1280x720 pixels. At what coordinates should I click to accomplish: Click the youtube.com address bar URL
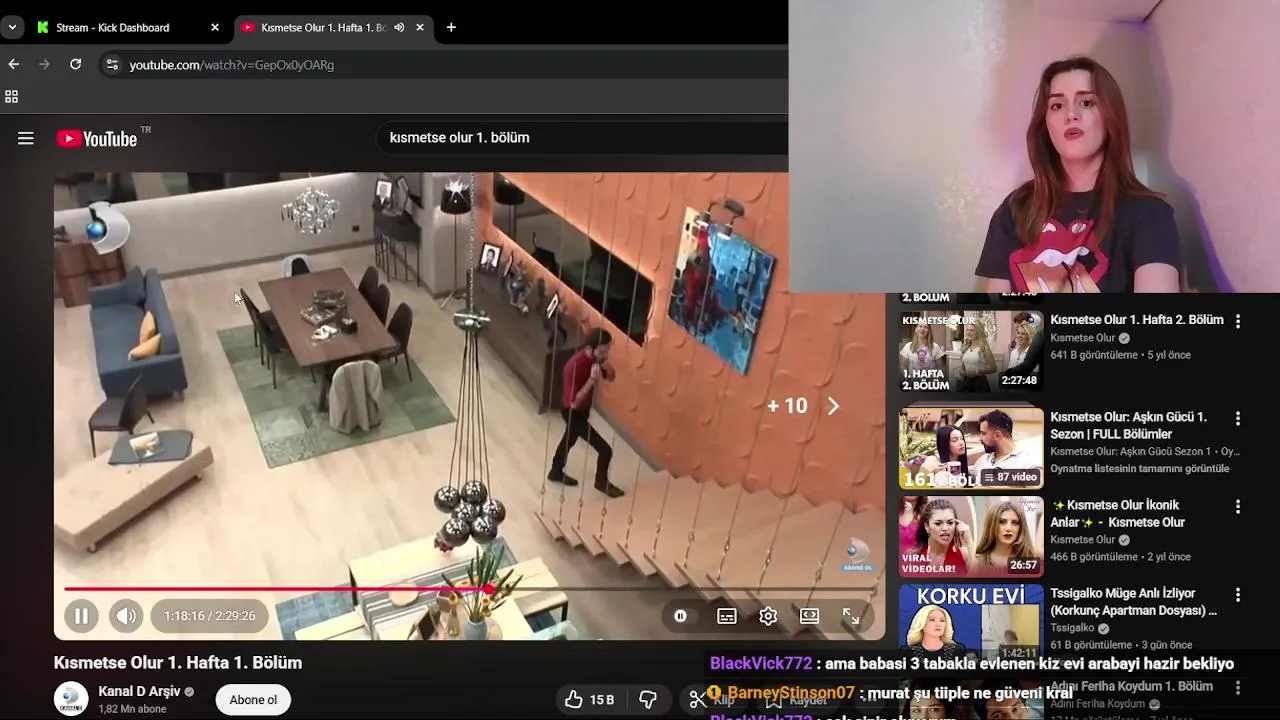click(x=232, y=65)
